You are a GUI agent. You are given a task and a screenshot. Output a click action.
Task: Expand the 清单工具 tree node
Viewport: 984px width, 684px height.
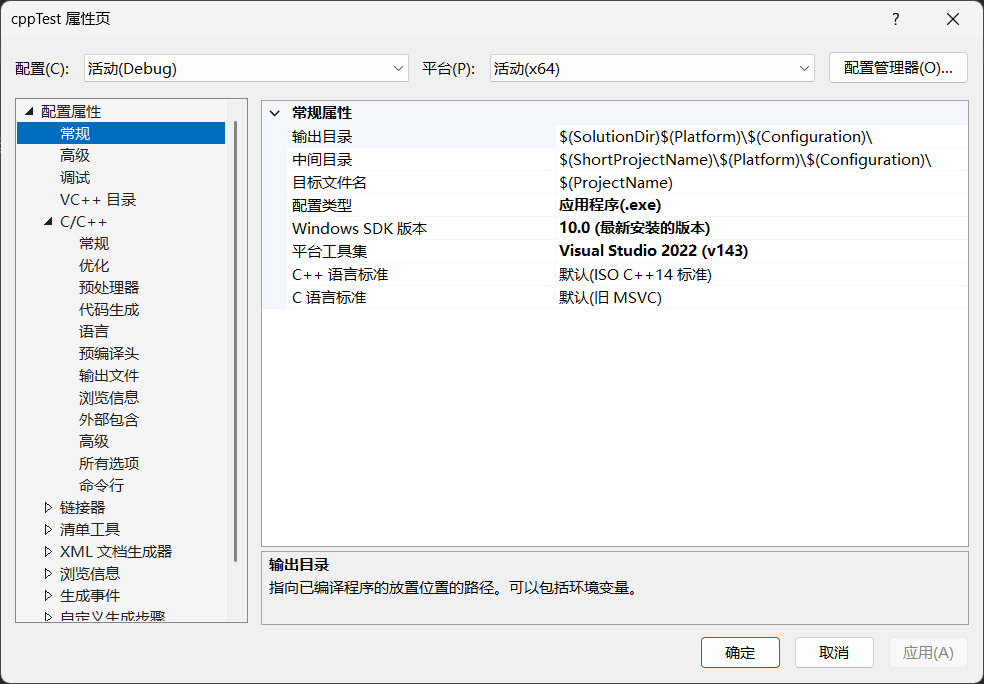tap(48, 529)
